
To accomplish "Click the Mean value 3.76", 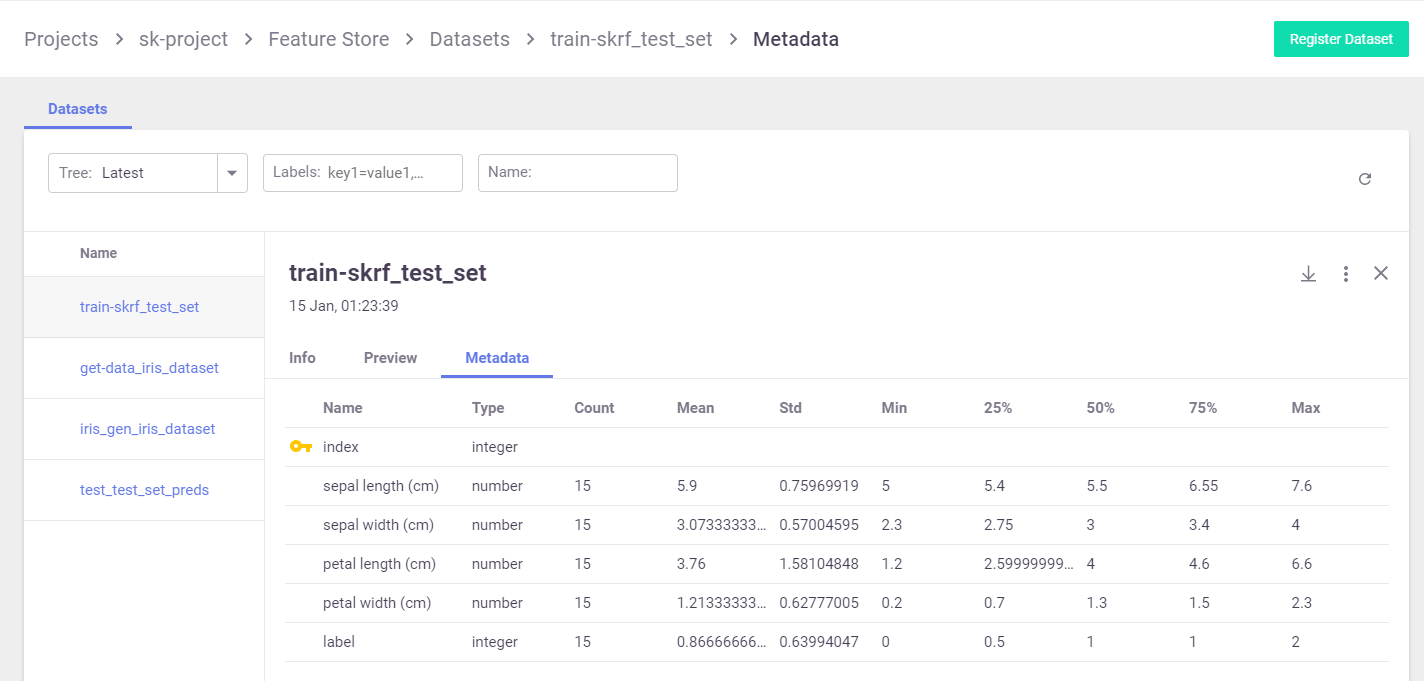I will (691, 564).
